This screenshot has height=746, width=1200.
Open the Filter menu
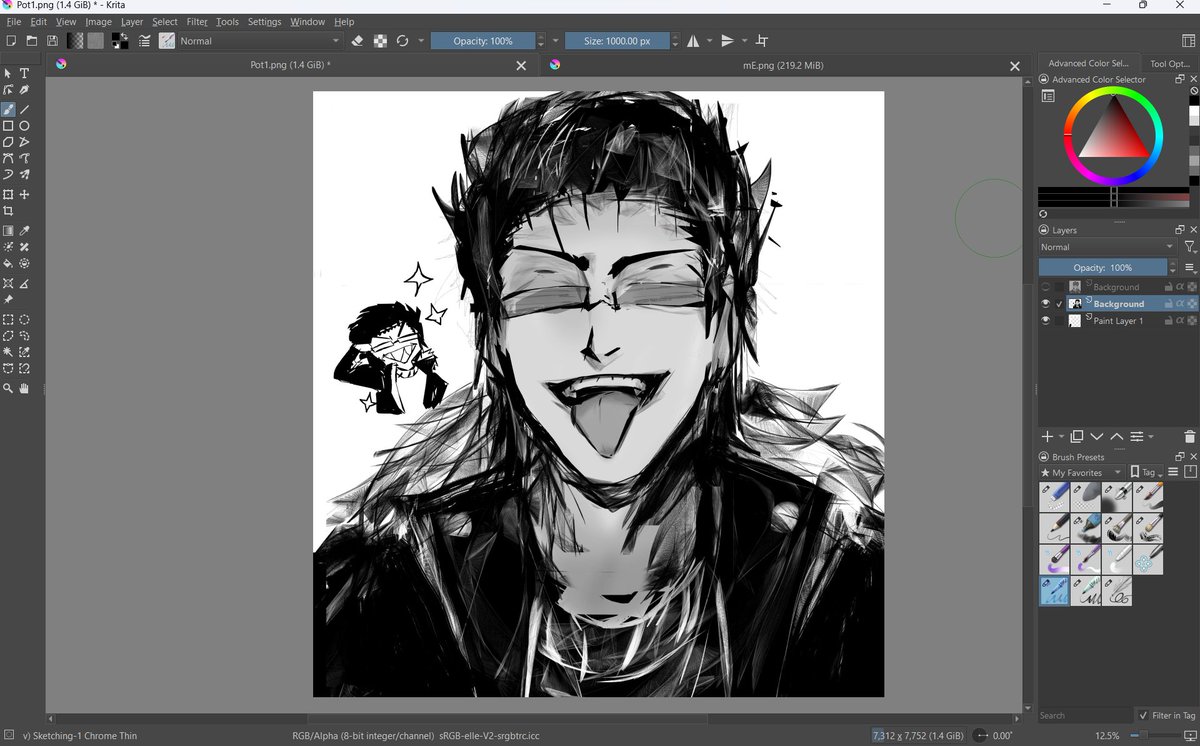point(197,21)
